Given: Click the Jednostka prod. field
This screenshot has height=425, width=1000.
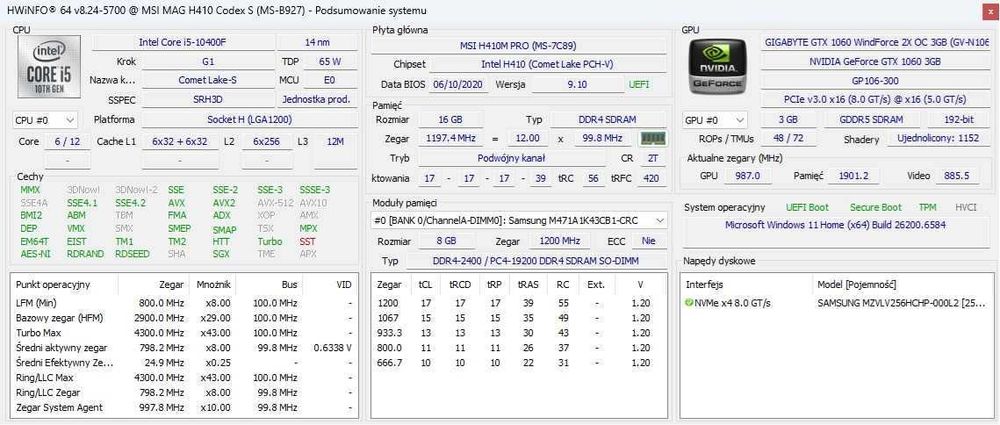Looking at the screenshot, I should click(x=317, y=100).
